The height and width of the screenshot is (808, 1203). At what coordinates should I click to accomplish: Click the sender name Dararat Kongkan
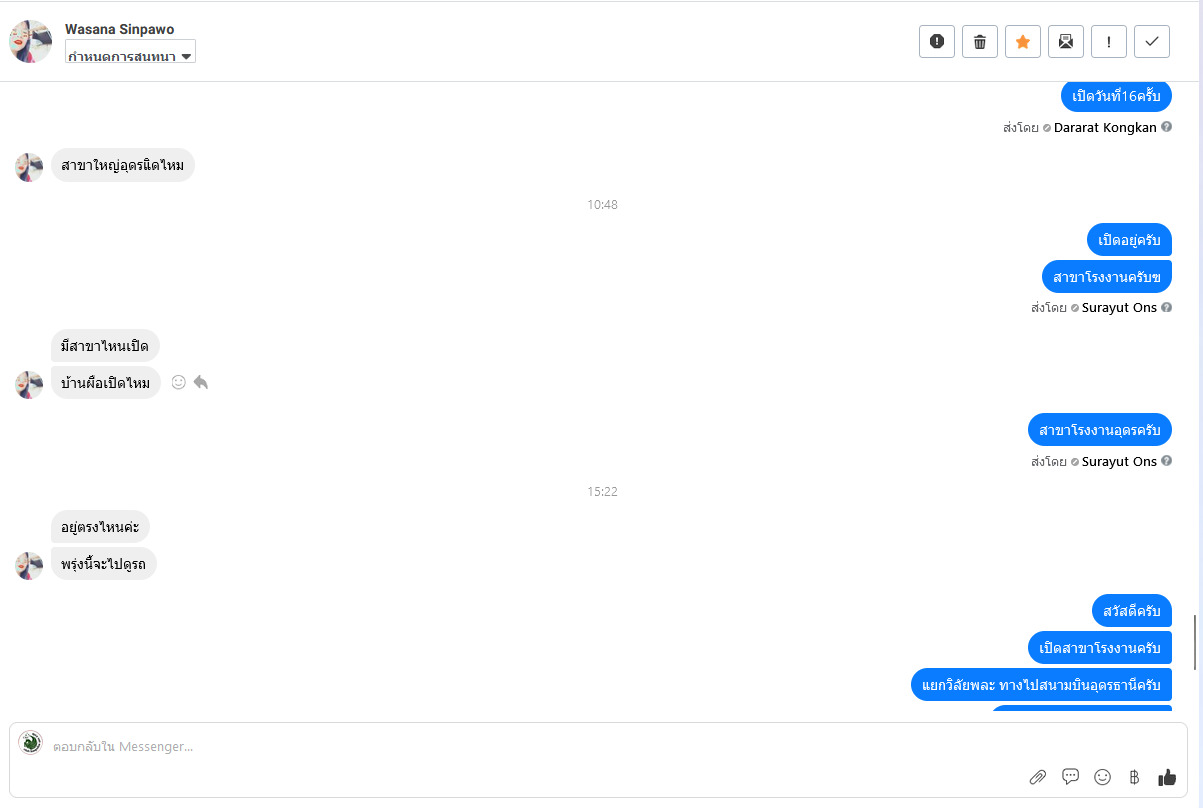(1105, 128)
